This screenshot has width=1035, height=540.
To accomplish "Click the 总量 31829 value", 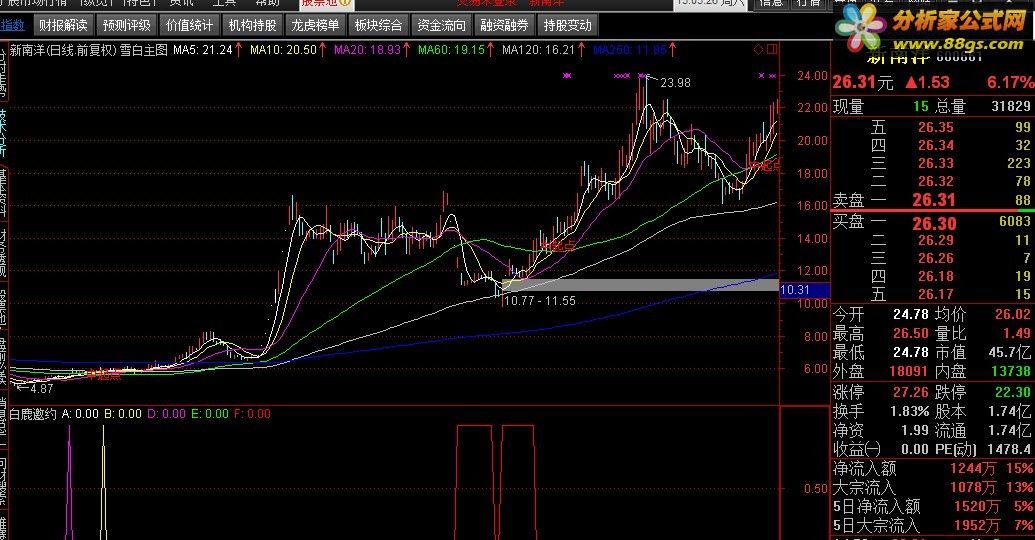I will (x=1011, y=106).
